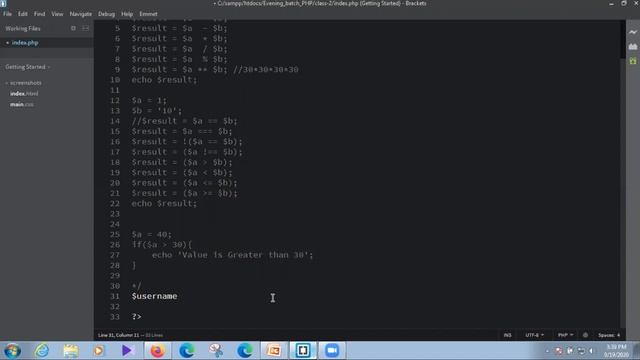
Task: Click the network icon in the system tray
Action: point(581,351)
